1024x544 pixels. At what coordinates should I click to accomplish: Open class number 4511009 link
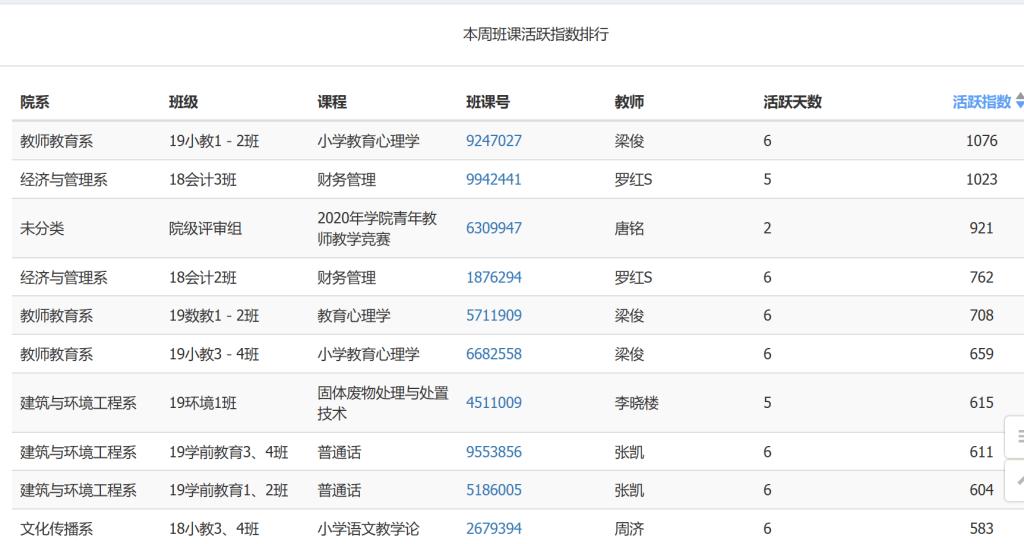[x=493, y=403]
